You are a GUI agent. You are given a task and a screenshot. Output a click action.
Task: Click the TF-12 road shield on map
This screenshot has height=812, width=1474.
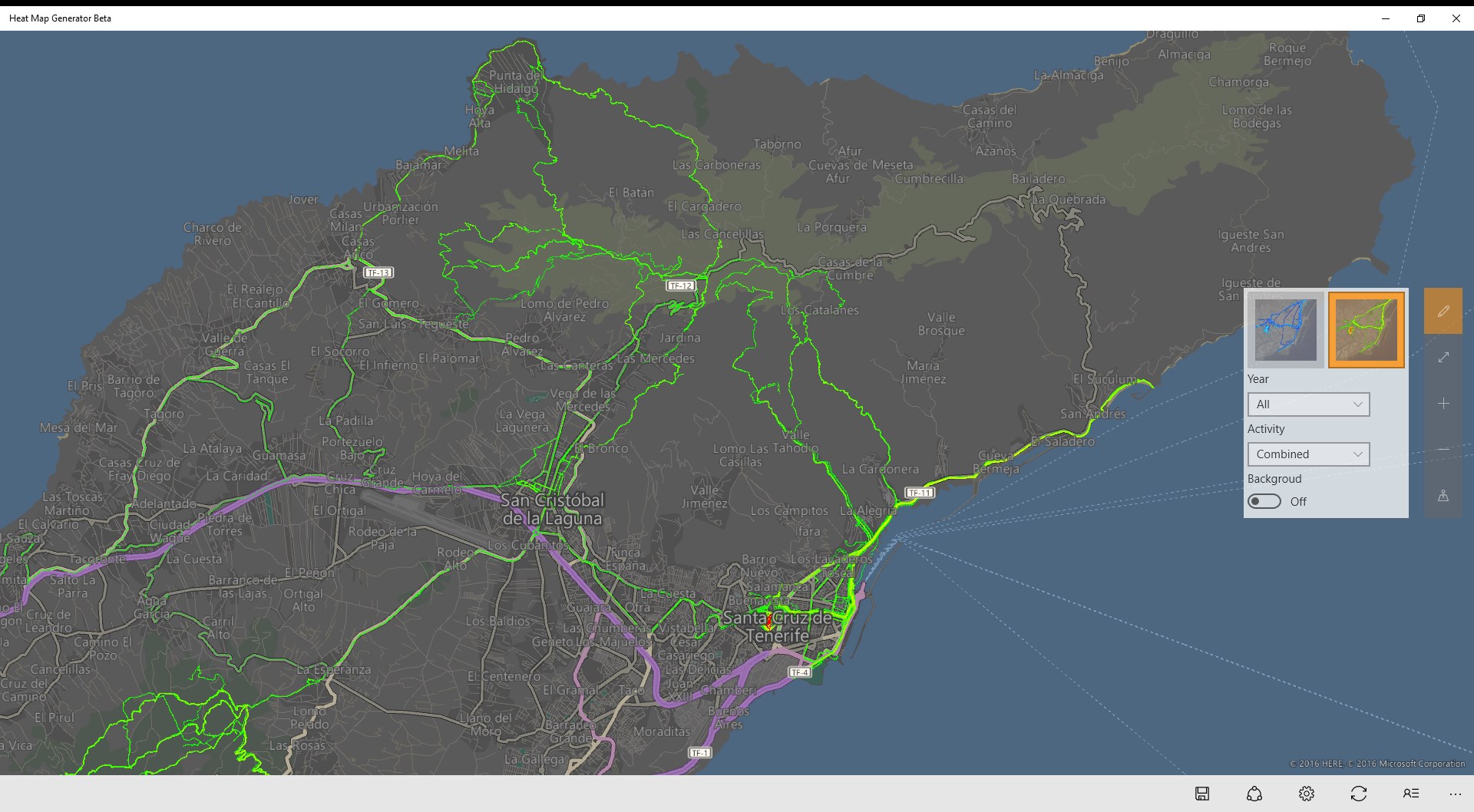681,286
